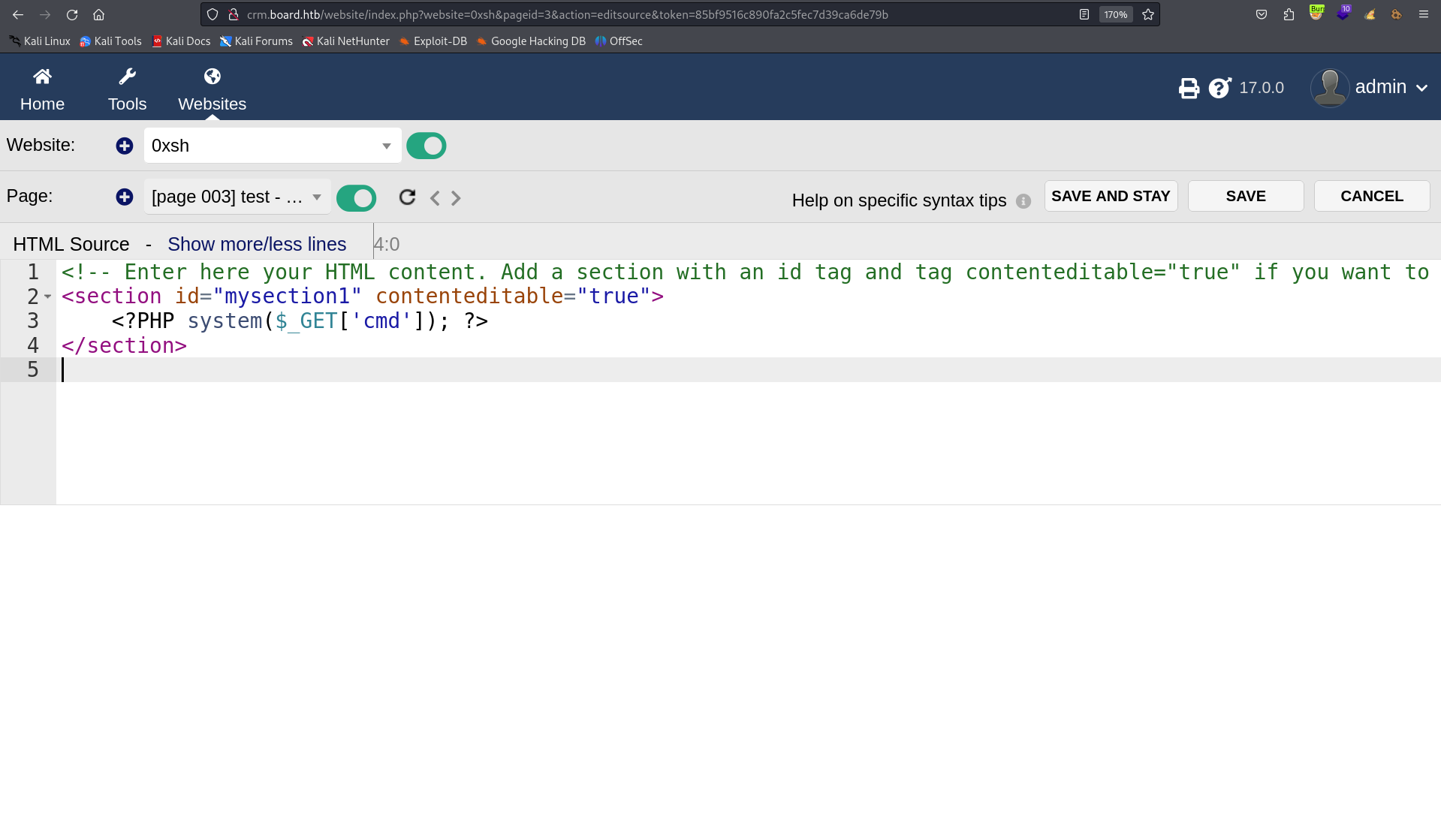Add a new page with plus icon

[125, 197]
